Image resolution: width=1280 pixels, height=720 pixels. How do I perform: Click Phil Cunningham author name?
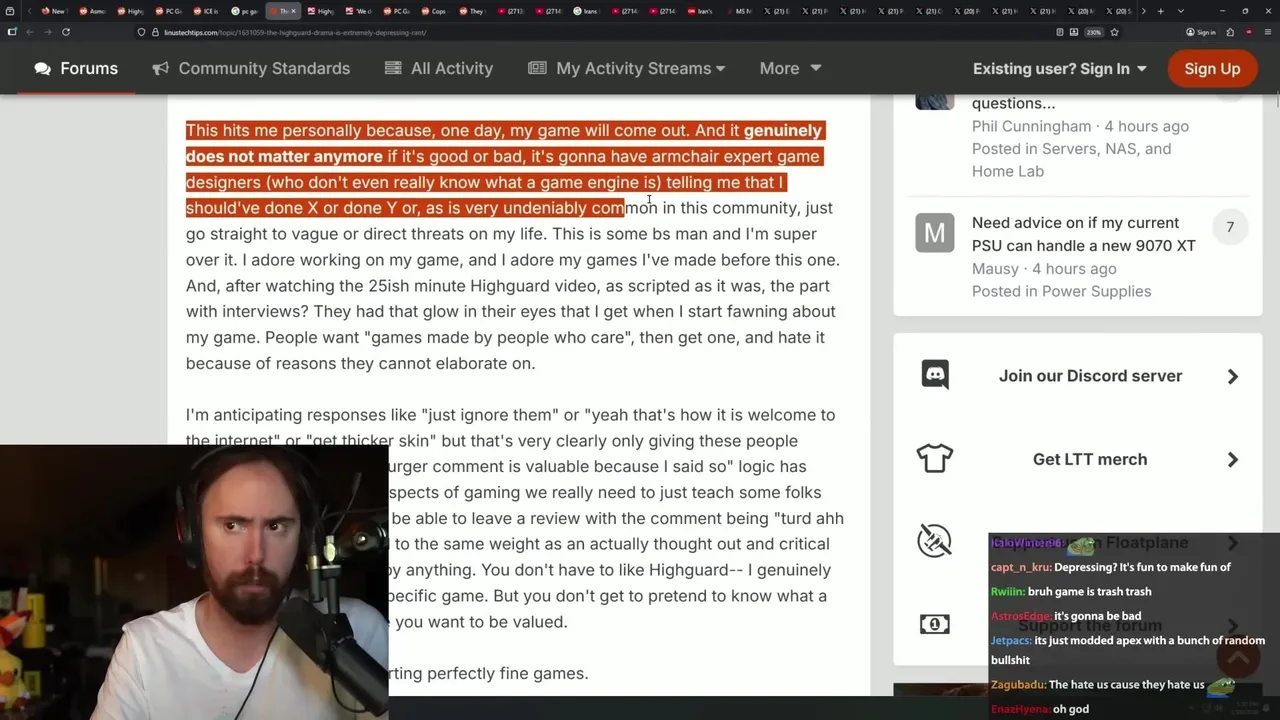pyautogui.click(x=1031, y=126)
